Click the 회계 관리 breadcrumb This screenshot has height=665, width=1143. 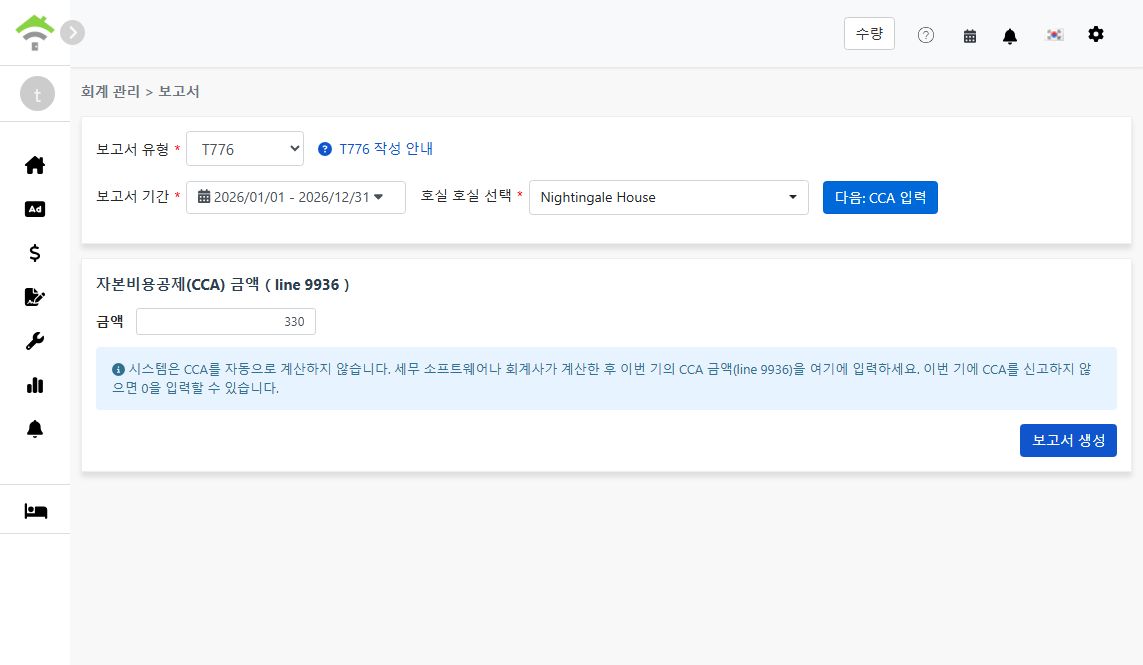pyautogui.click(x=110, y=91)
